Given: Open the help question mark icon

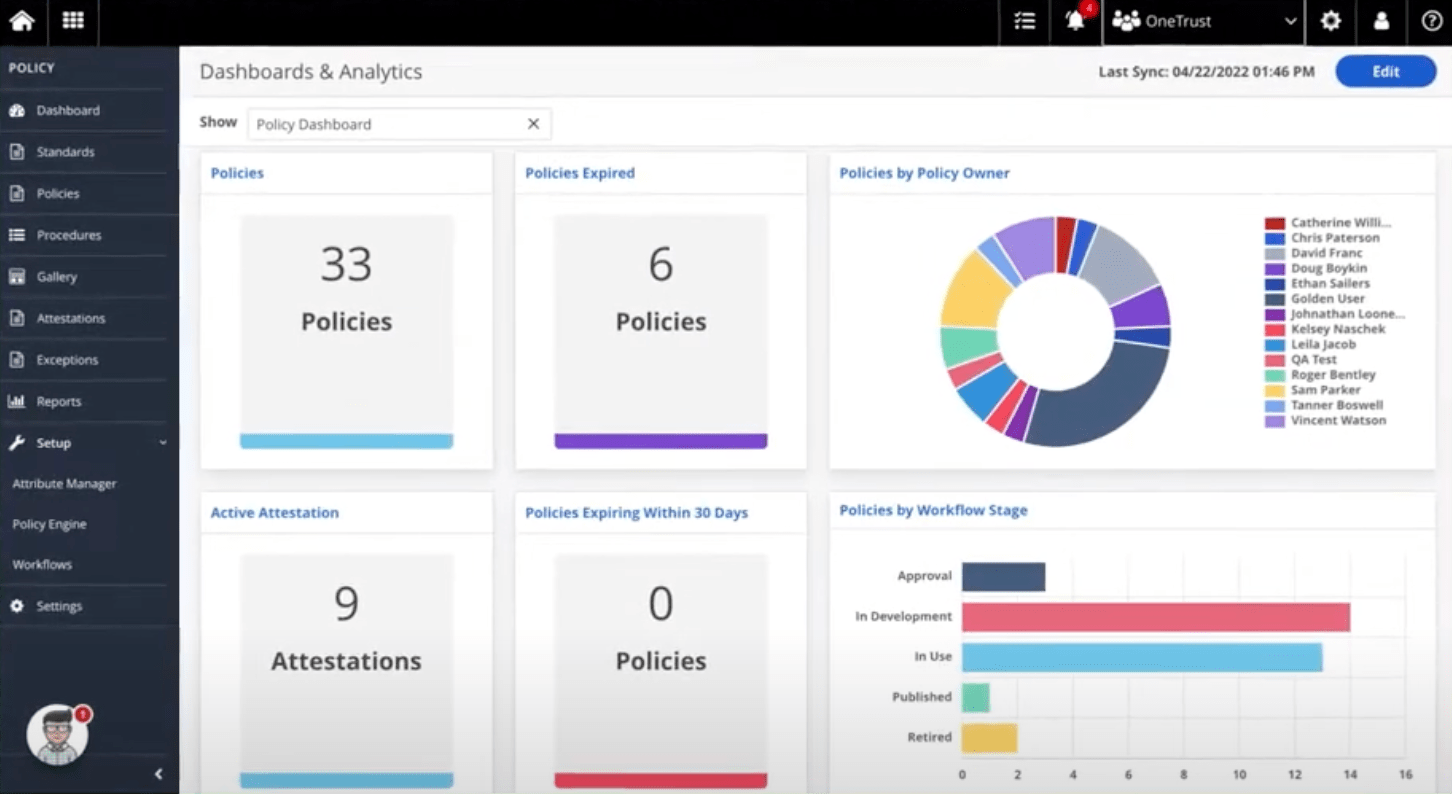Looking at the screenshot, I should point(1431,21).
